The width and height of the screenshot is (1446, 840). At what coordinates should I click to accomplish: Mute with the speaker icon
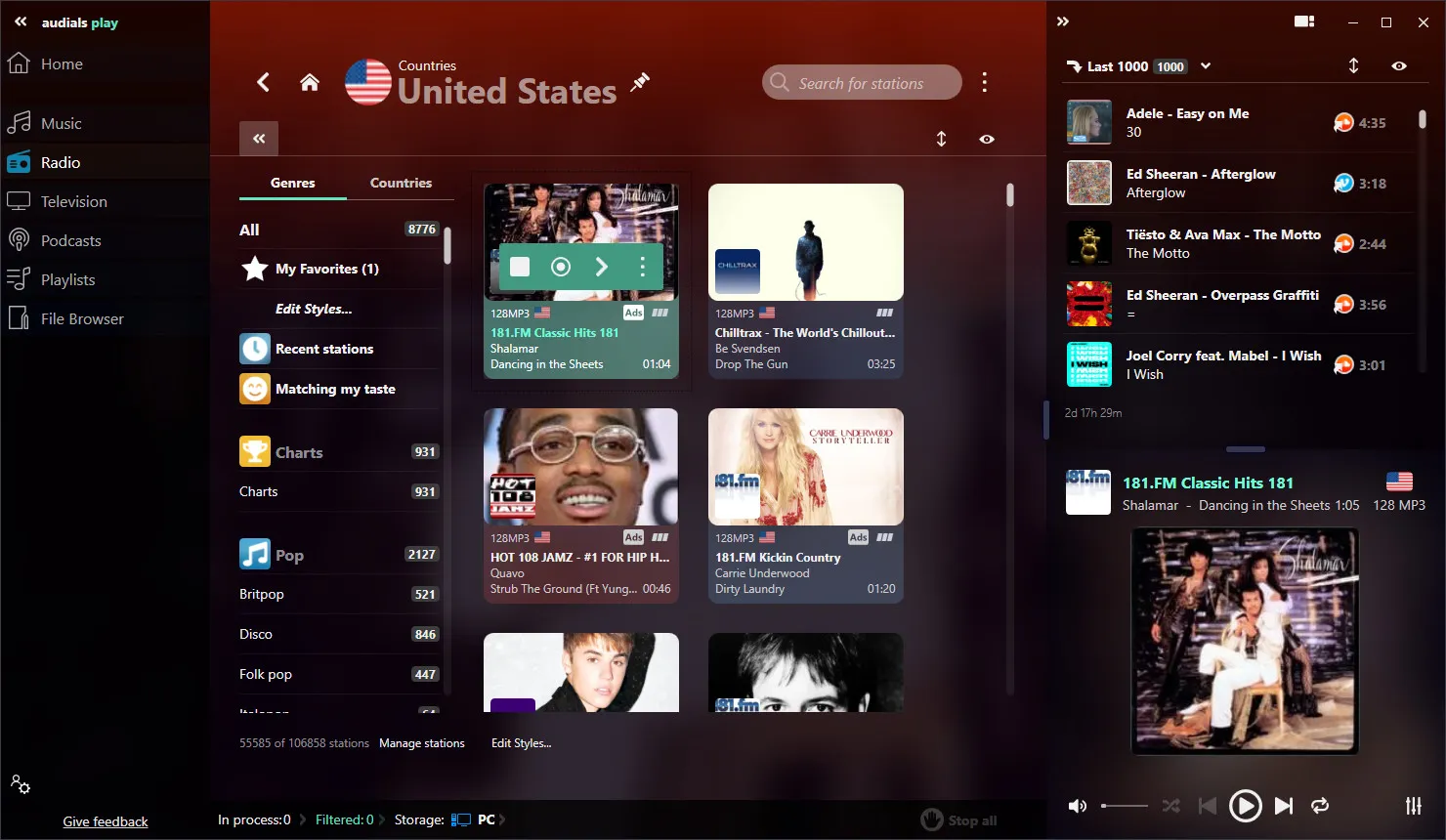pos(1078,806)
